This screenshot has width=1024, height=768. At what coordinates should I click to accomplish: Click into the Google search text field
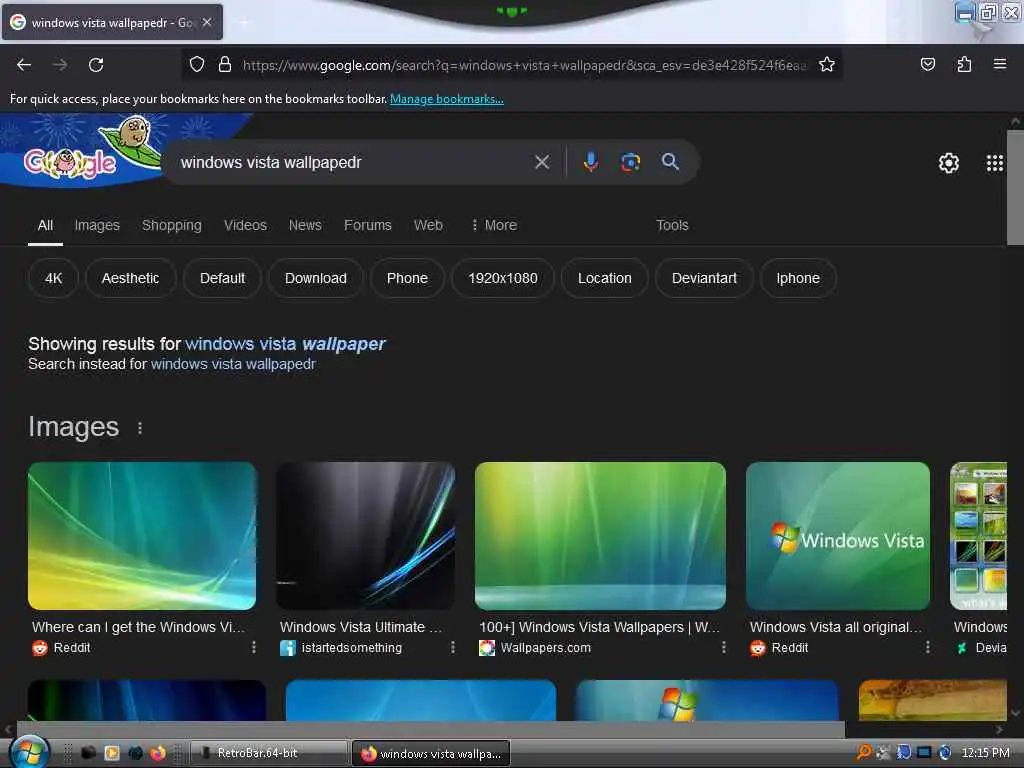pyautogui.click(x=353, y=162)
